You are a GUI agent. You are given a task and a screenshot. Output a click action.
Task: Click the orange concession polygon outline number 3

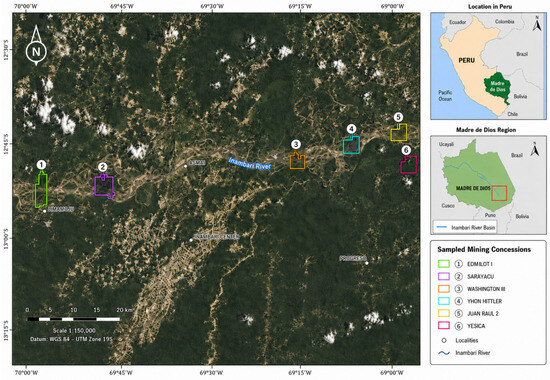tap(297, 161)
